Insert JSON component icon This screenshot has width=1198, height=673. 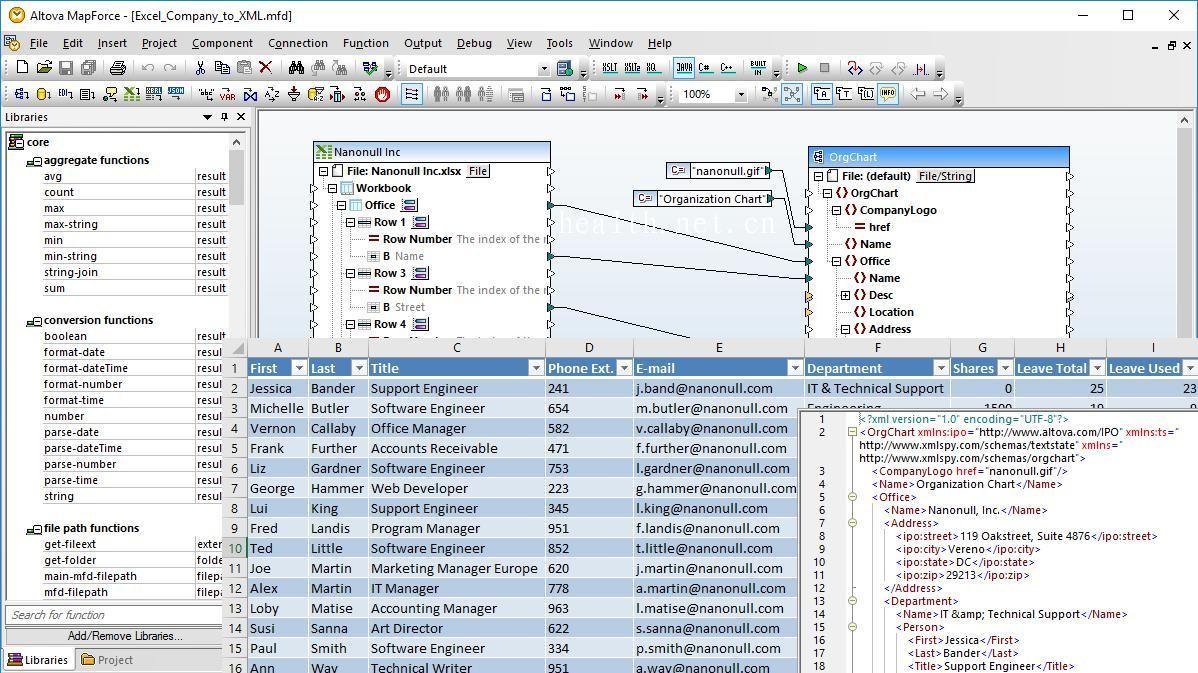pos(176,94)
